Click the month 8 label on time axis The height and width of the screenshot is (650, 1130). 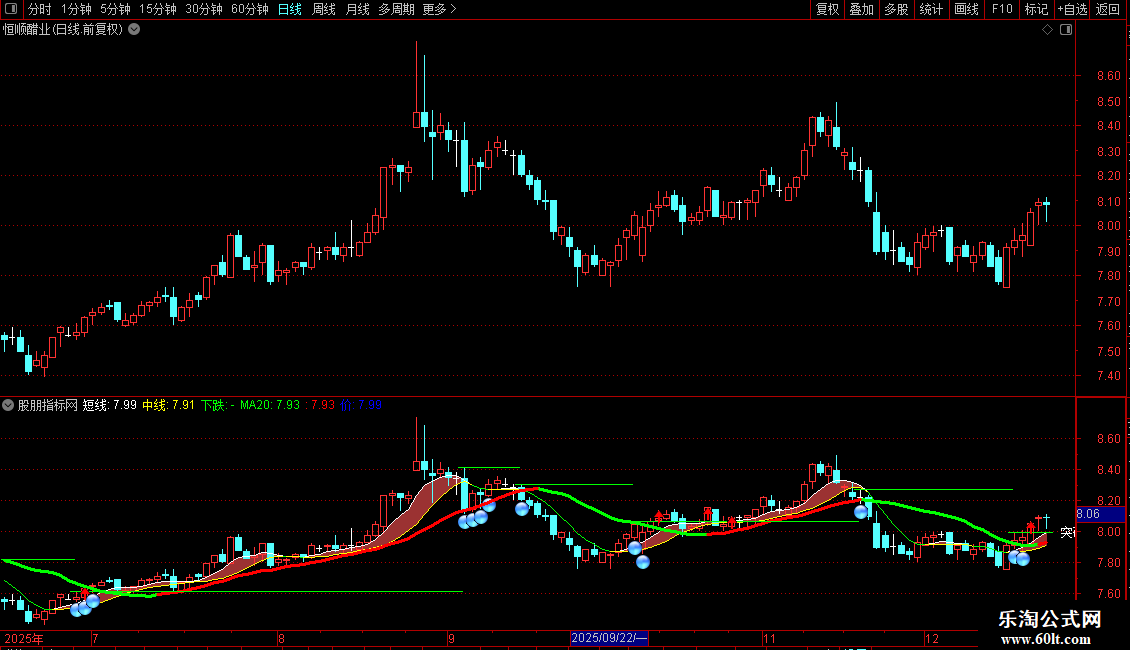281,638
